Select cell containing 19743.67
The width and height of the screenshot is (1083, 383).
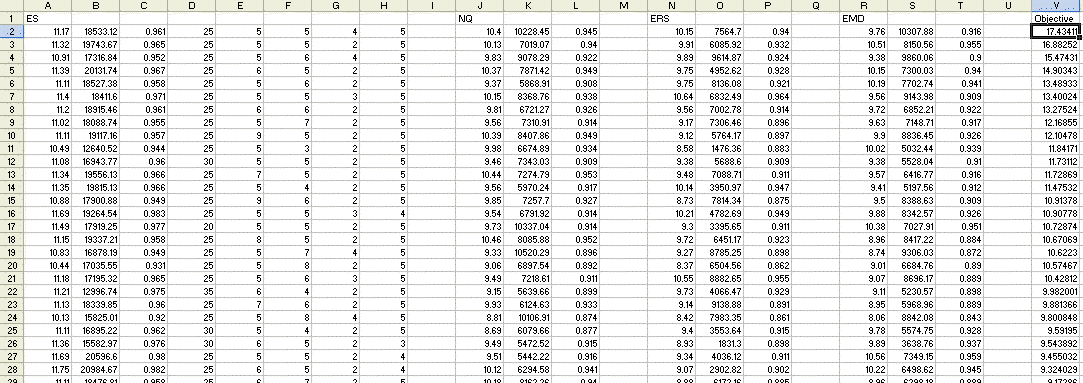tap(95, 45)
